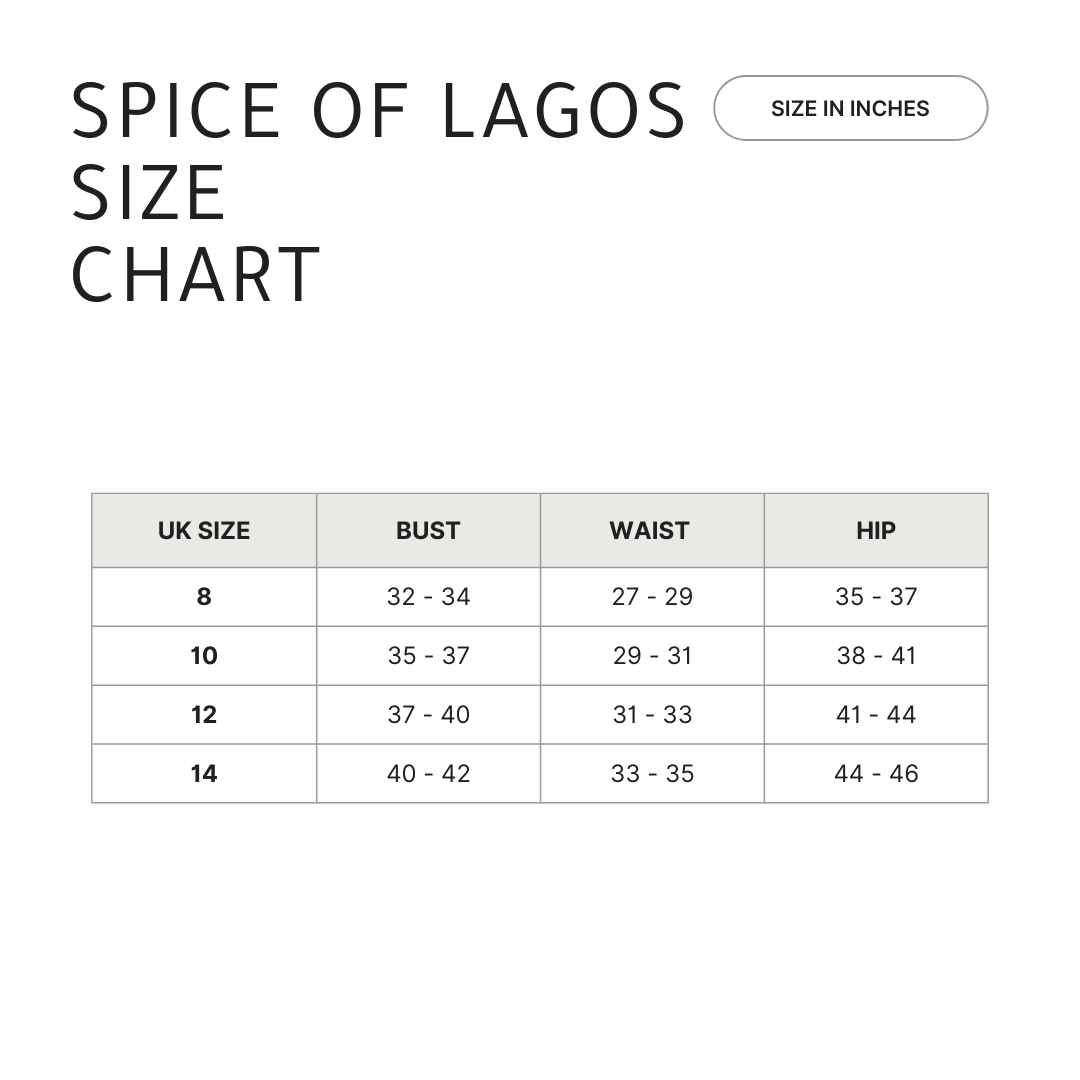Select the WAIST column header
1080x1080 pixels.
tap(650, 530)
